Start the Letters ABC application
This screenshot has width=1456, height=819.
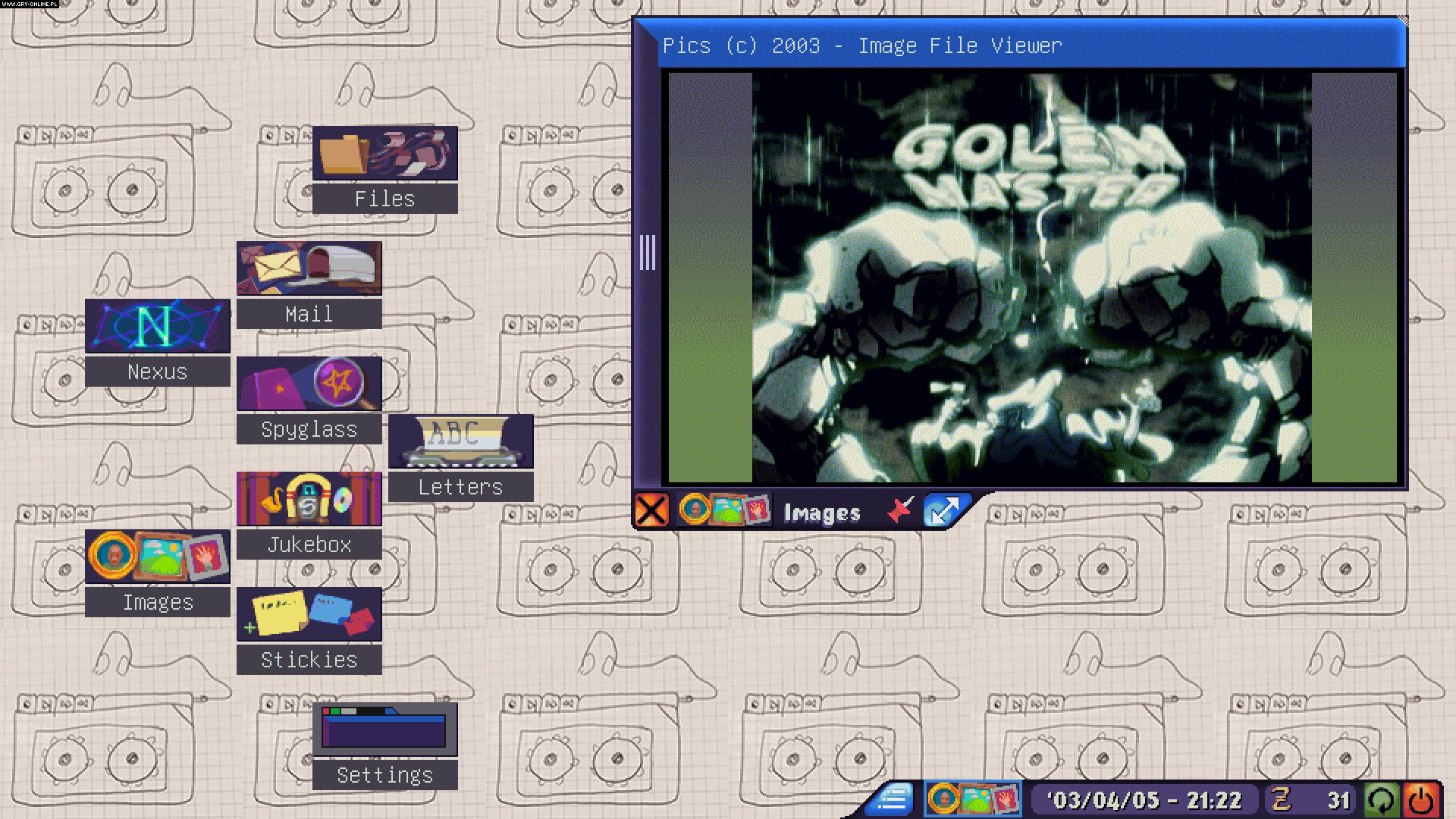[460, 441]
